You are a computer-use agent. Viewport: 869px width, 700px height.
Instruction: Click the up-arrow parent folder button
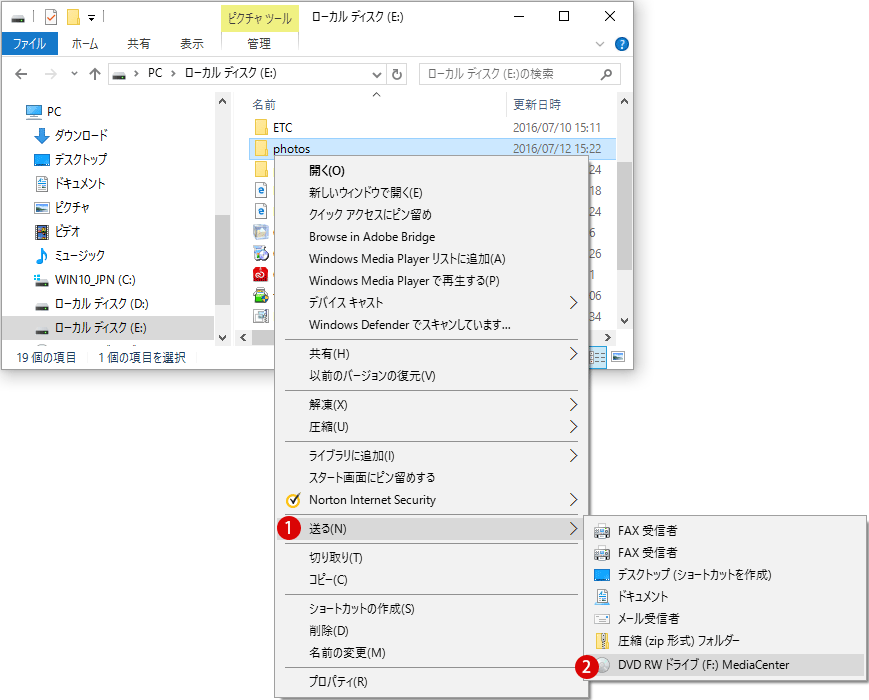(95, 74)
